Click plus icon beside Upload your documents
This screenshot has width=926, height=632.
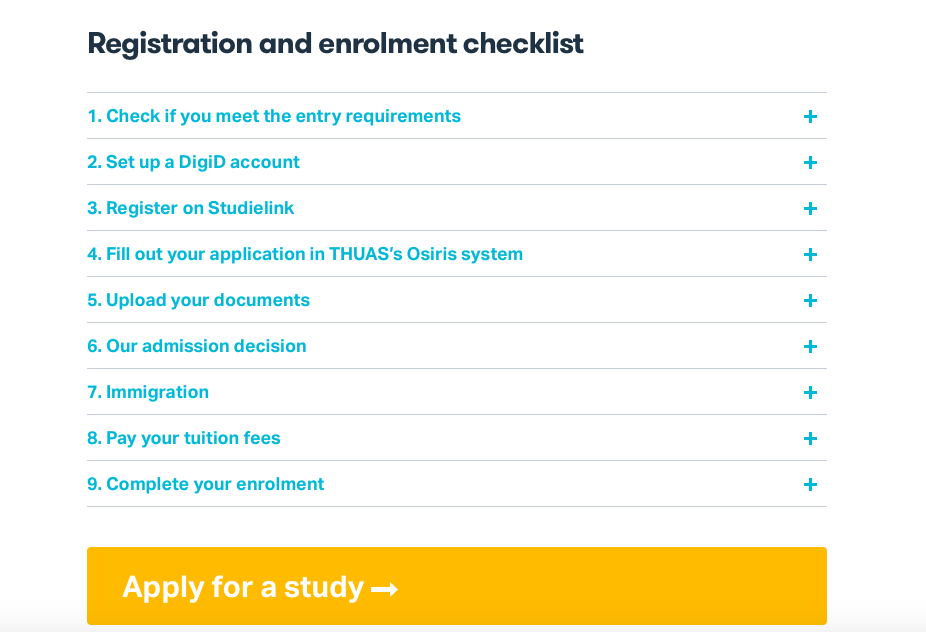[x=810, y=301]
